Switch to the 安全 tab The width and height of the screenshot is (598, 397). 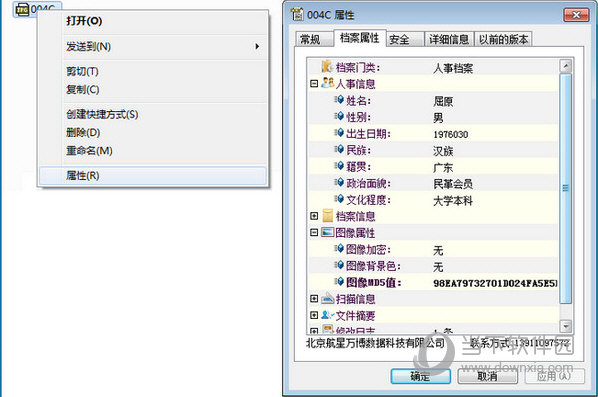404,39
